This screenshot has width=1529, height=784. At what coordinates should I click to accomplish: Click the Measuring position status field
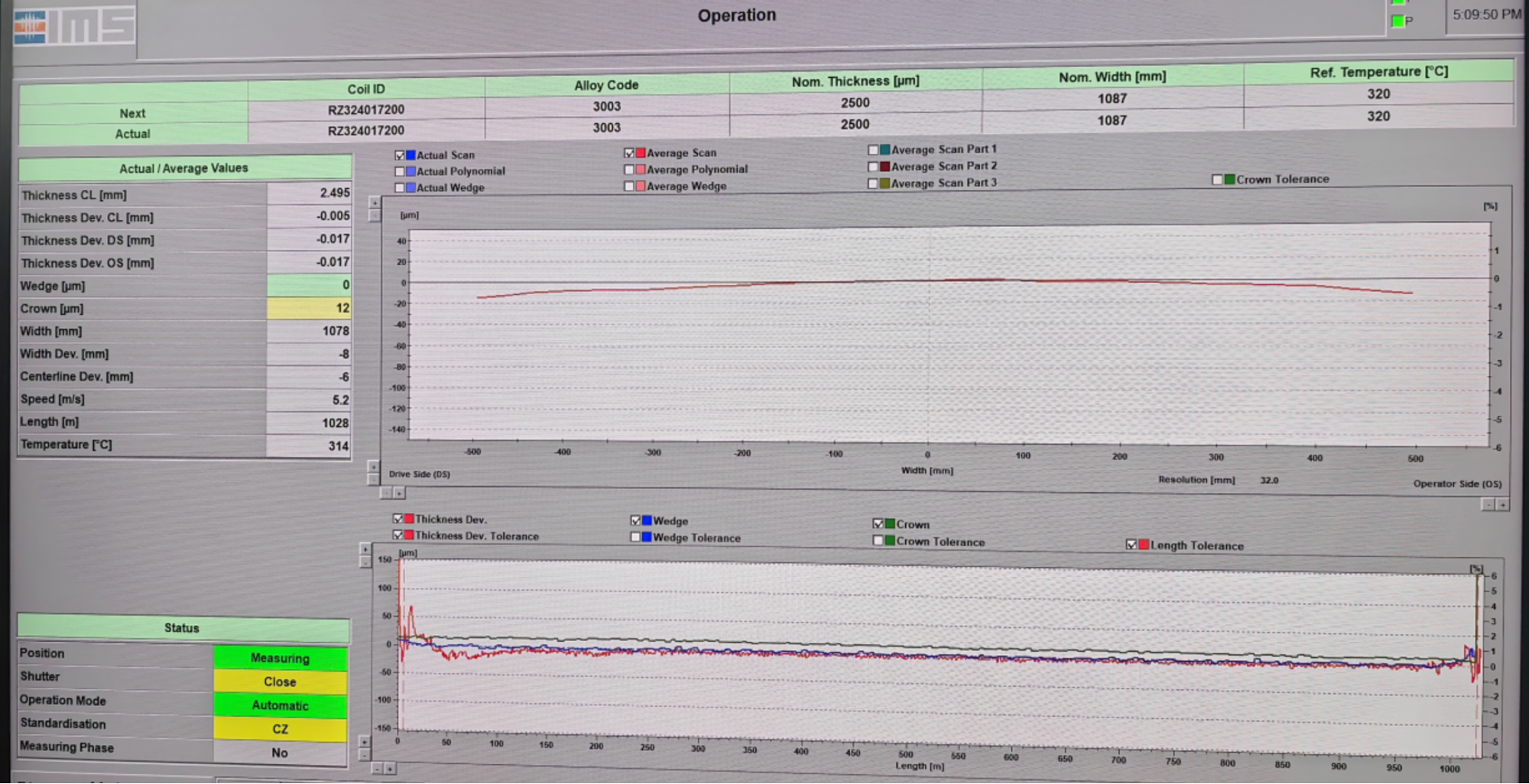[280, 658]
